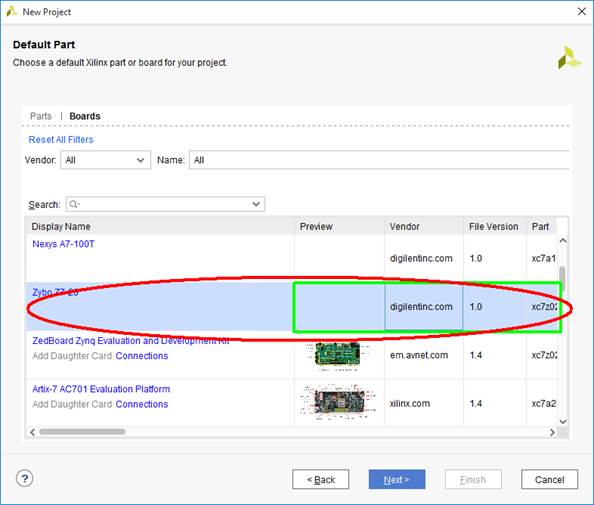Expand the Search history dropdown arrow
This screenshot has width=594, height=505.
(x=256, y=204)
